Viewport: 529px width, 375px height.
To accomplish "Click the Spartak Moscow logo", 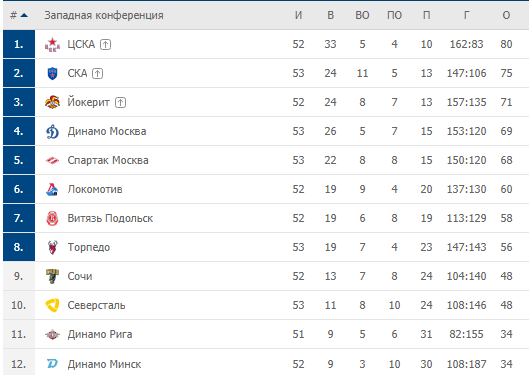I will (52, 161).
